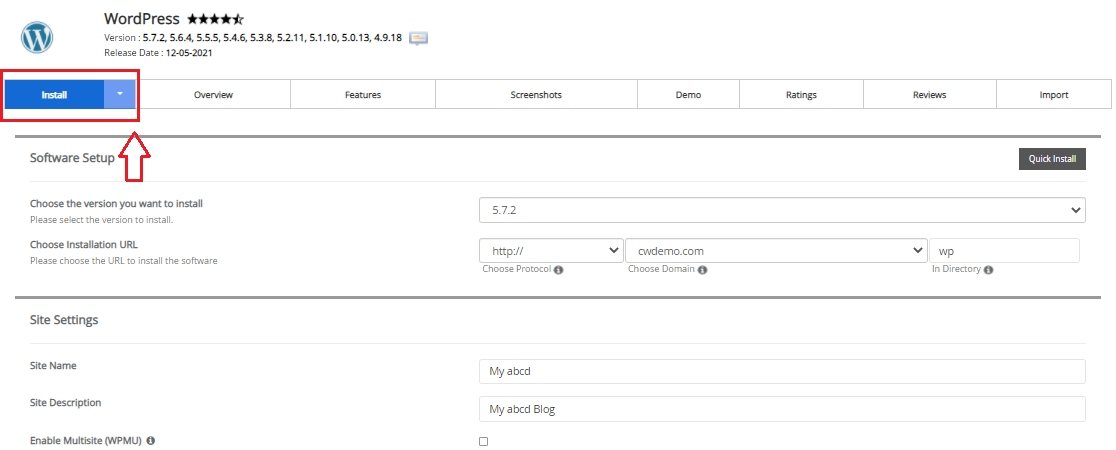Viewport: 1116px width, 450px height.
Task: Click info icon next to In Directory
Action: pos(989,270)
